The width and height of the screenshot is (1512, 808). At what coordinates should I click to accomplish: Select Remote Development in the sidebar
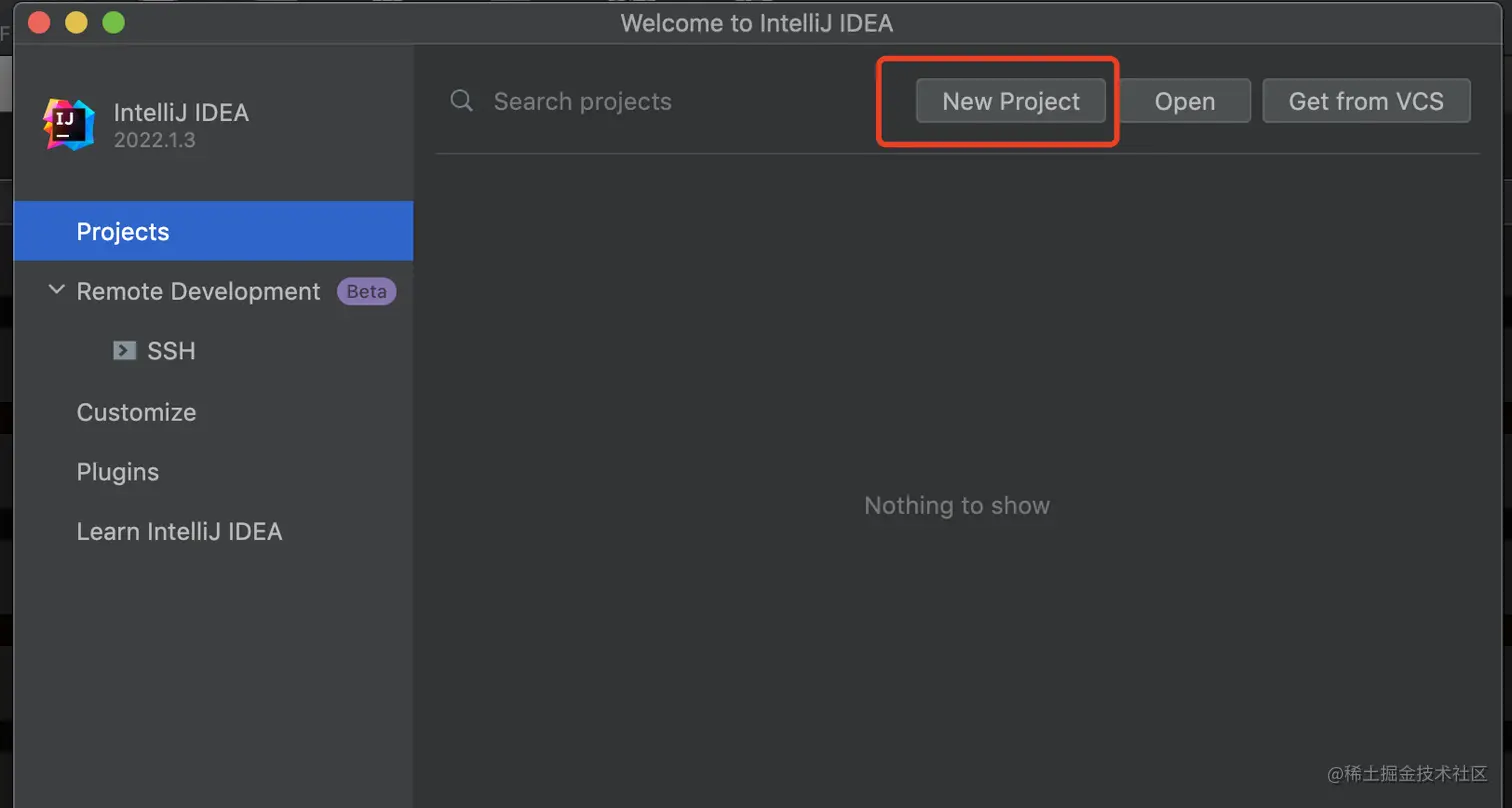tap(198, 292)
